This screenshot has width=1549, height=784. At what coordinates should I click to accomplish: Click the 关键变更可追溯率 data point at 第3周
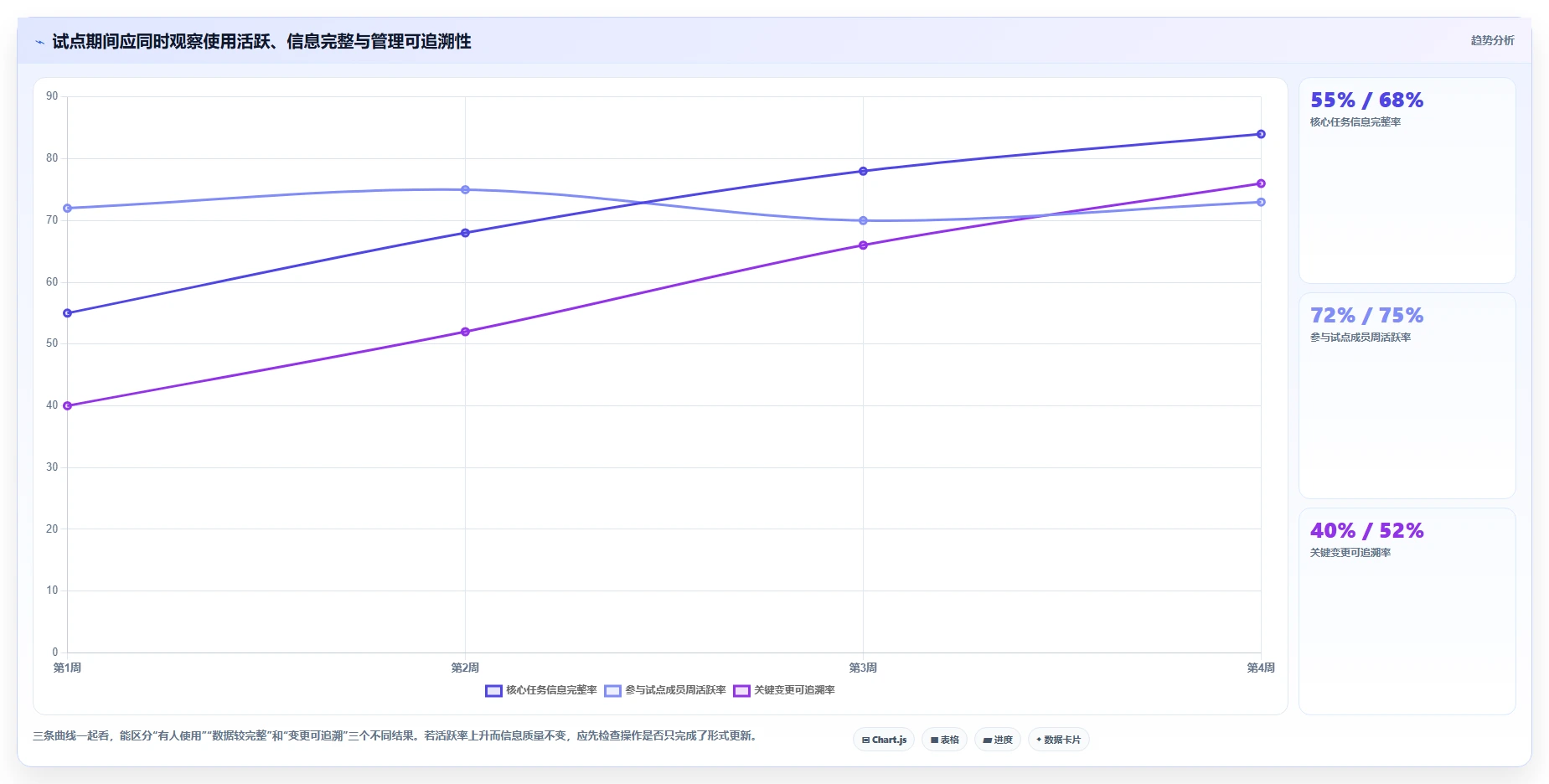click(x=863, y=245)
